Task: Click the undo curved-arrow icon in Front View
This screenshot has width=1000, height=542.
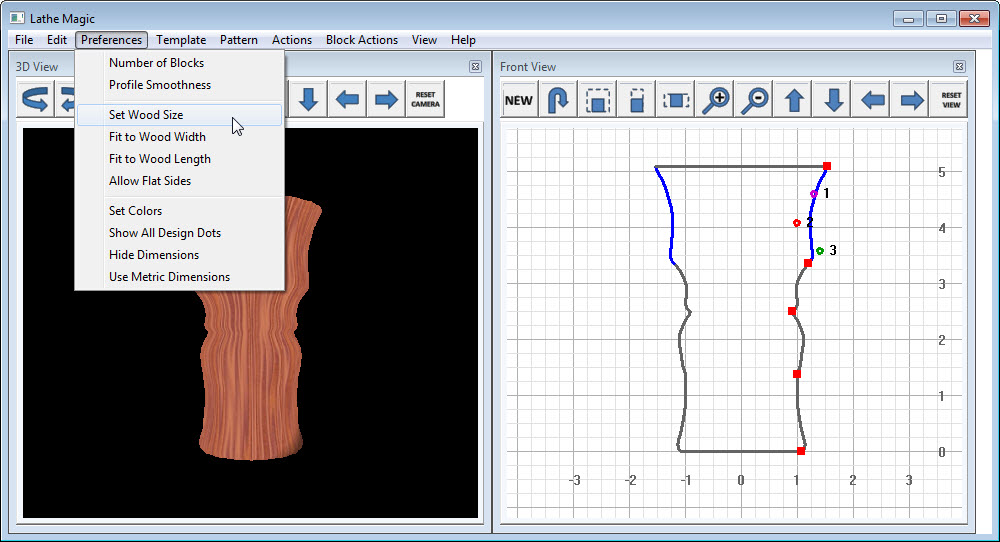Action: tap(559, 100)
